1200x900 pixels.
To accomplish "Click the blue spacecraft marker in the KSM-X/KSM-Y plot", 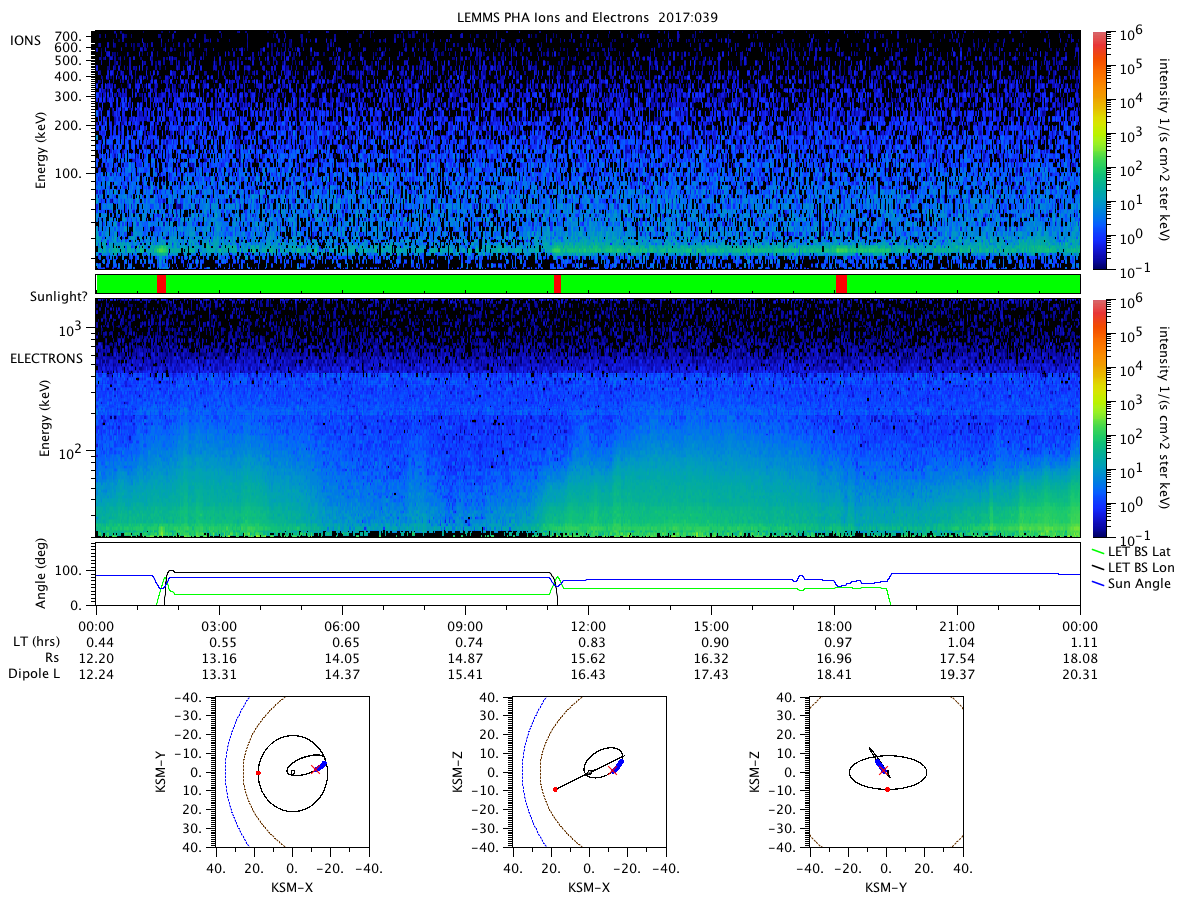I will point(321,766).
